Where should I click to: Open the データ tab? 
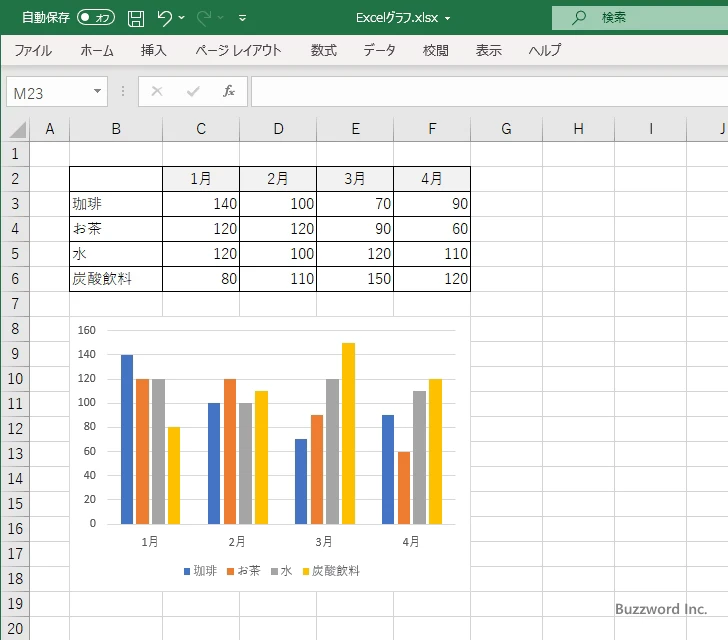(379, 50)
